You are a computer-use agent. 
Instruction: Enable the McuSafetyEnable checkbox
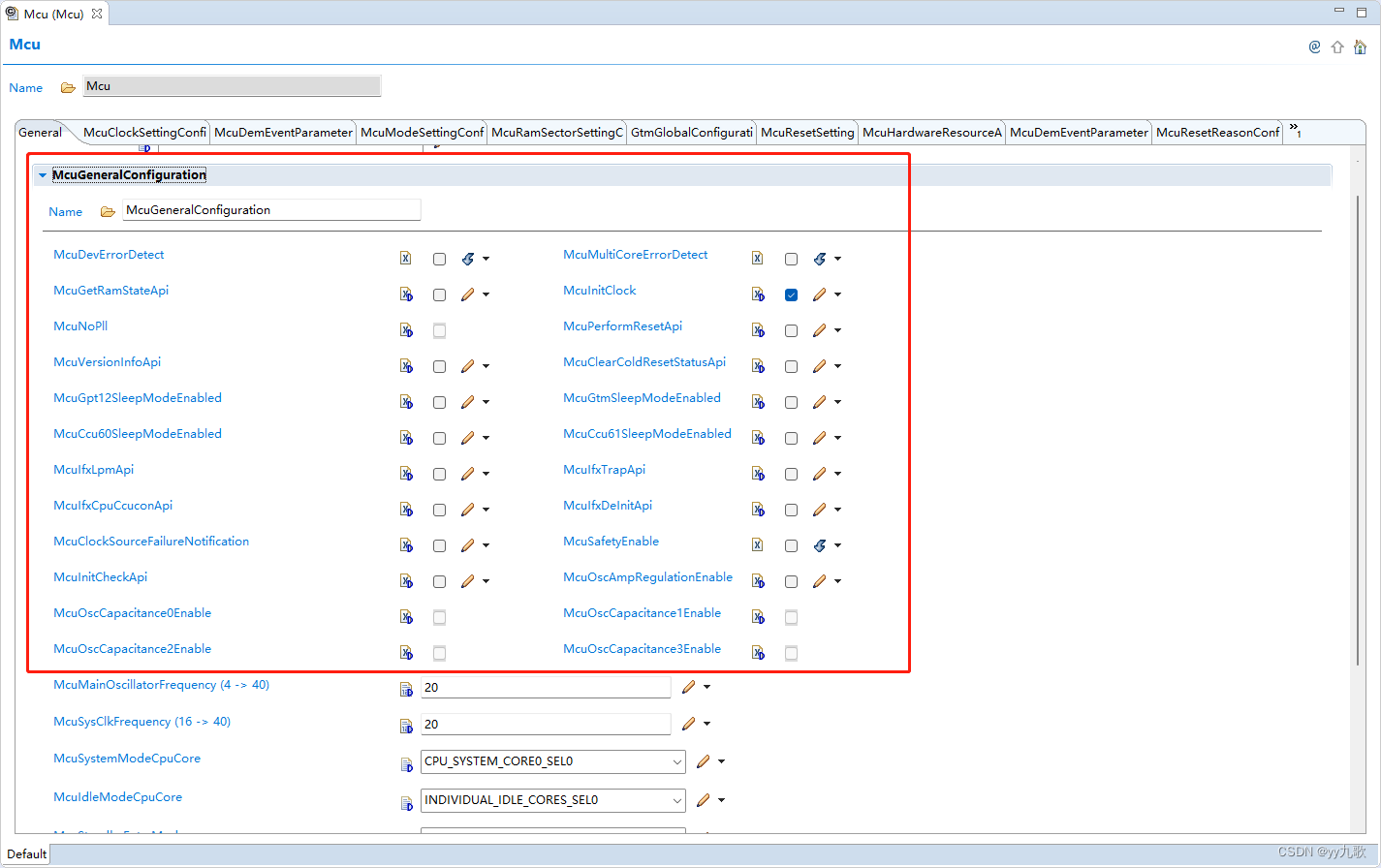791,546
